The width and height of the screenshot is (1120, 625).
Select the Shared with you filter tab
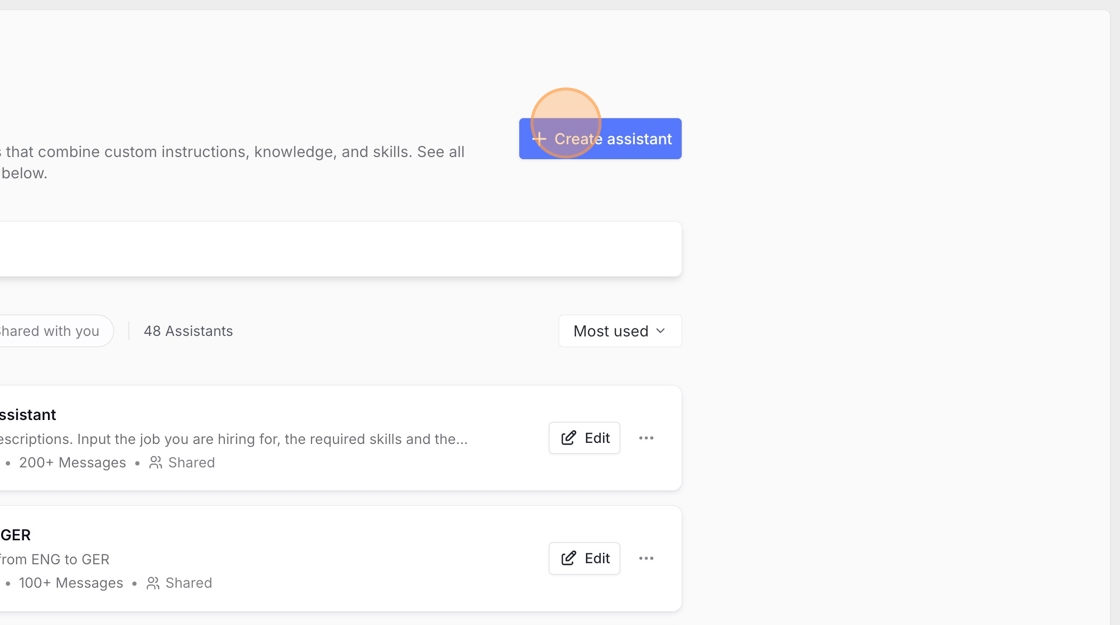tap(50, 331)
